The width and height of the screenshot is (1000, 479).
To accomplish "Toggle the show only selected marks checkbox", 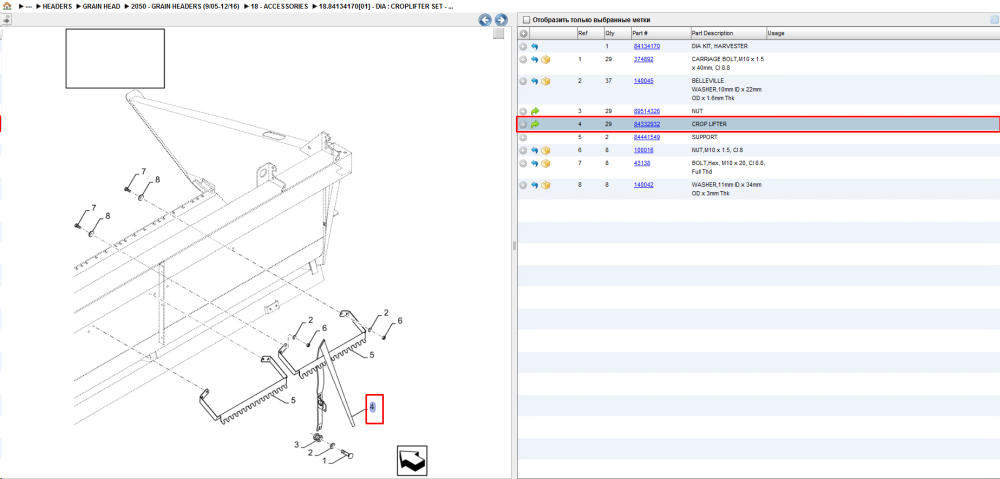I will 526,20.
